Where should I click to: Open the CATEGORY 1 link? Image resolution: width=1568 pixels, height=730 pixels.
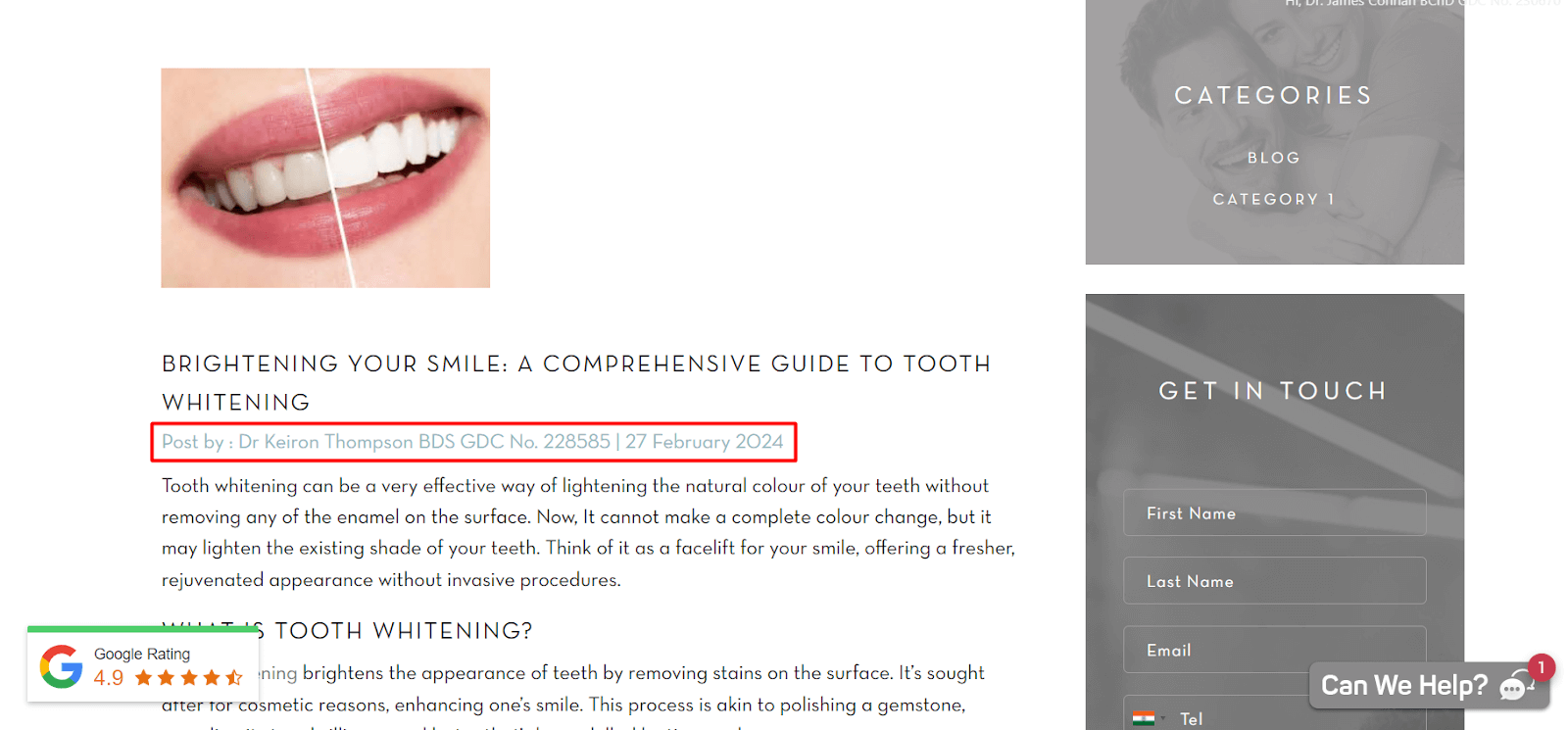(x=1273, y=199)
